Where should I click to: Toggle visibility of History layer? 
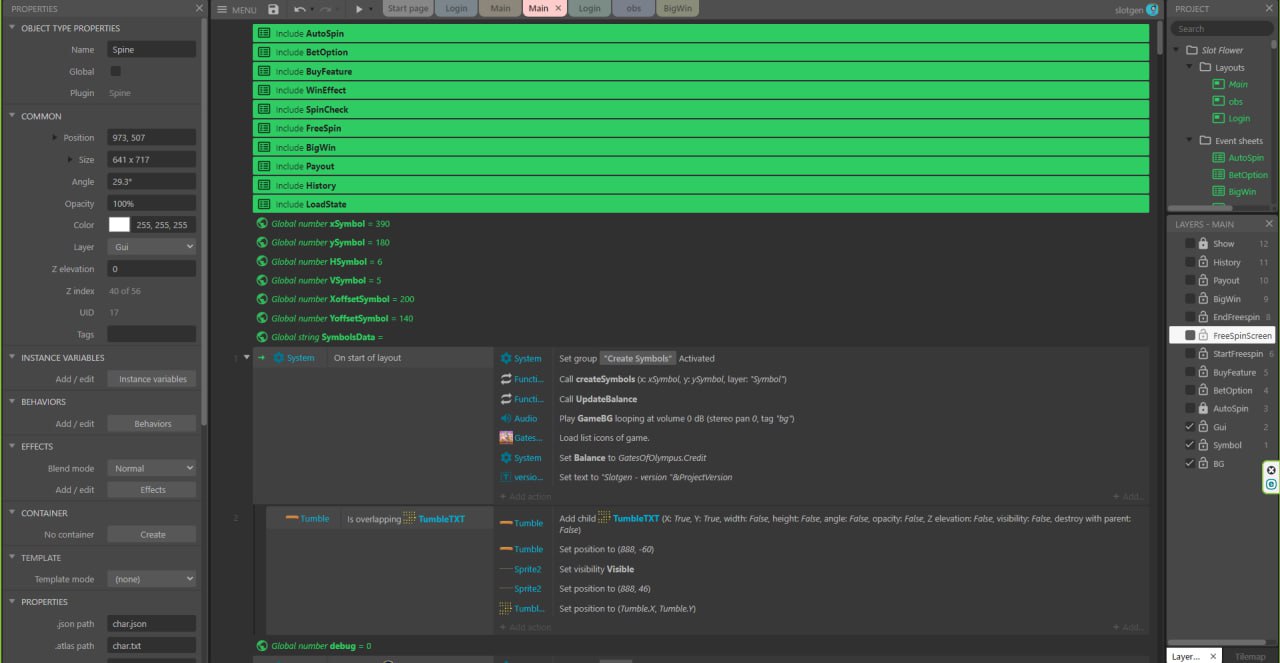coord(1189,262)
